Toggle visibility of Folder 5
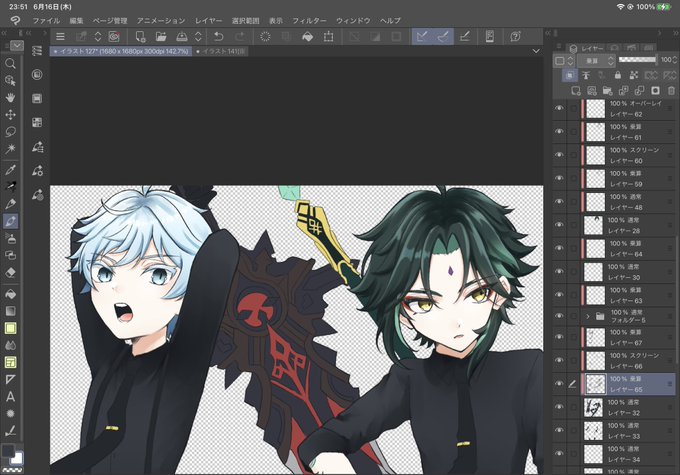 (x=559, y=316)
